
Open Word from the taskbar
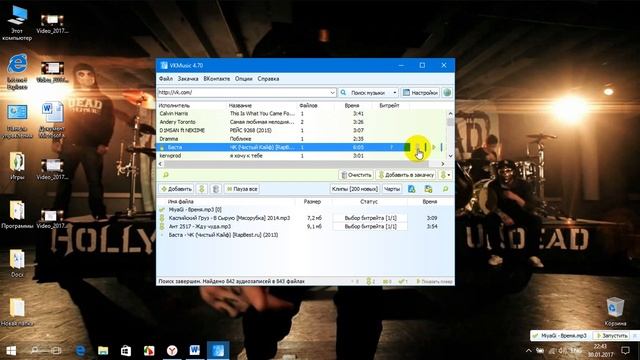(195, 350)
